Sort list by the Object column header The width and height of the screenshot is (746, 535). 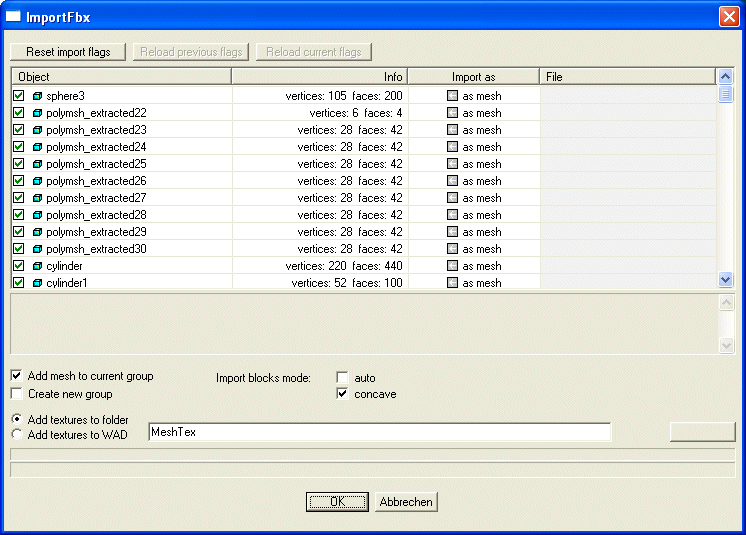click(120, 76)
